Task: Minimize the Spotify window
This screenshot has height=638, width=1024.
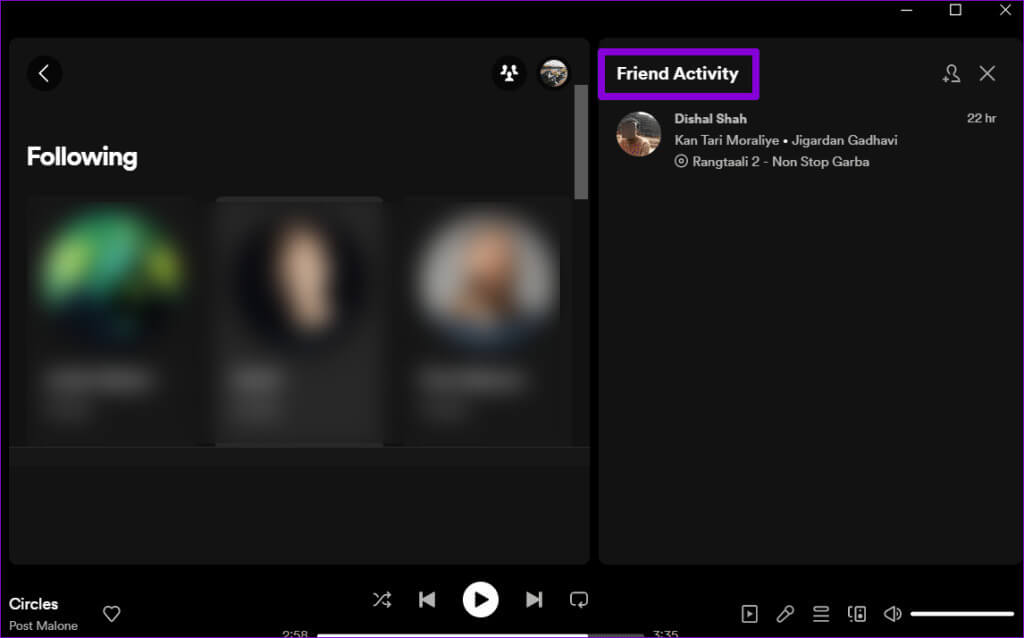Action: coord(906,10)
